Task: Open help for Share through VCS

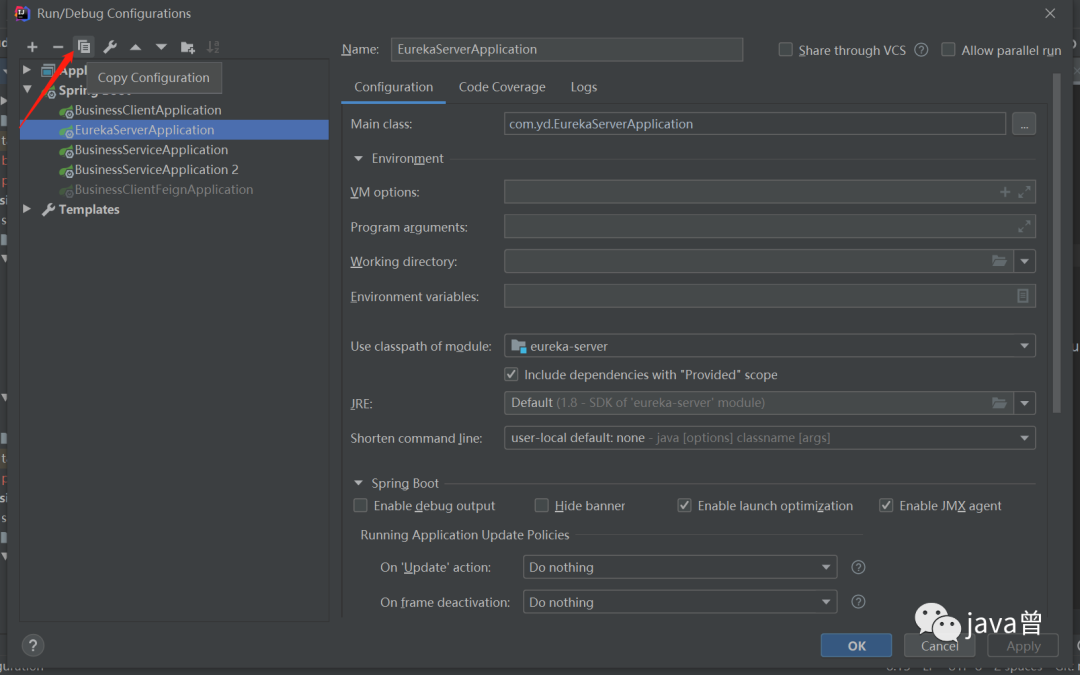Action: click(x=921, y=50)
